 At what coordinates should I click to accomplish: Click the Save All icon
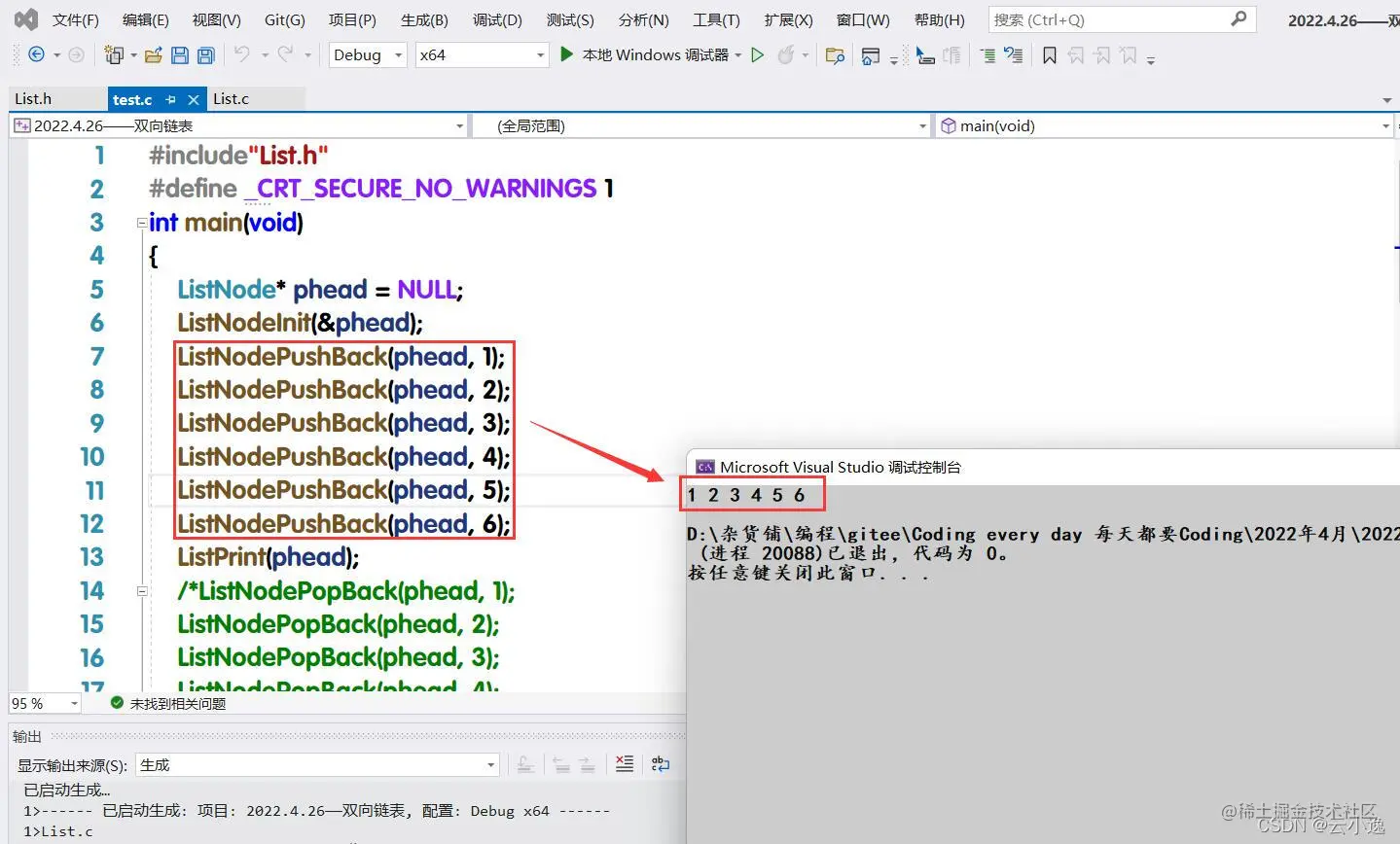click(205, 55)
